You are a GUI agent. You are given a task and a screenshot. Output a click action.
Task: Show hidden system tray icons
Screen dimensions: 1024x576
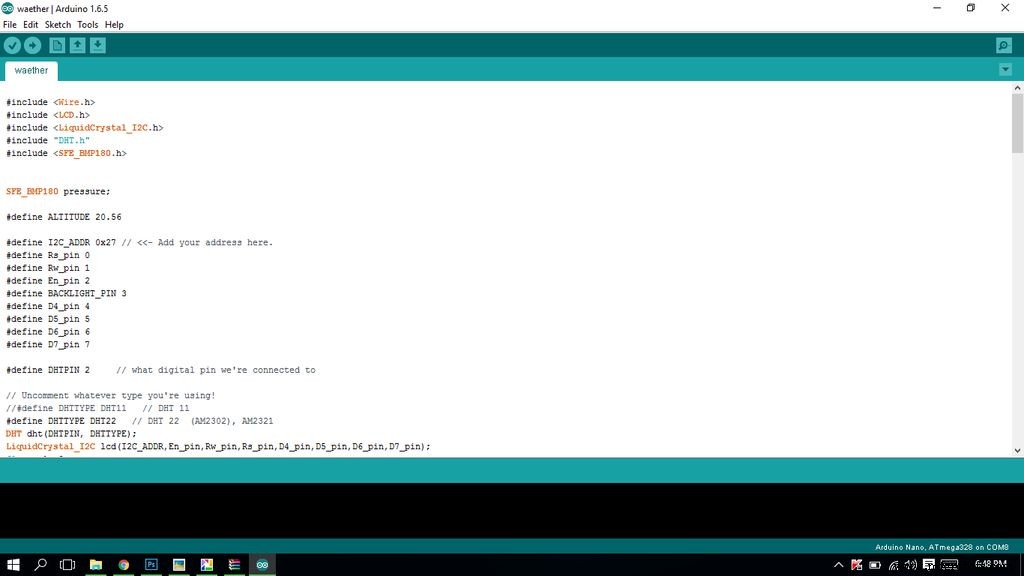(839, 565)
